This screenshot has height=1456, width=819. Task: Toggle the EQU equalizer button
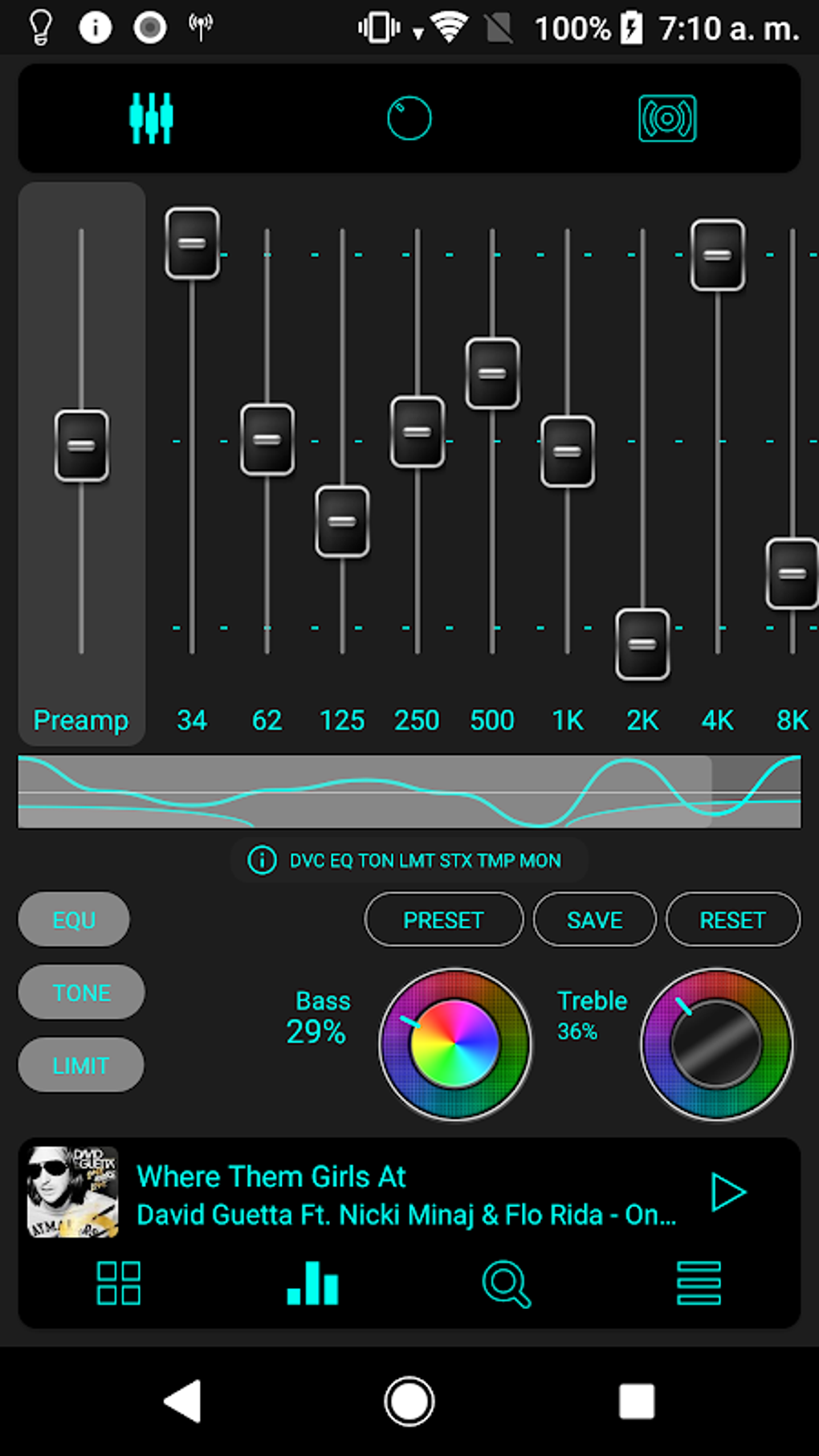pos(74,920)
